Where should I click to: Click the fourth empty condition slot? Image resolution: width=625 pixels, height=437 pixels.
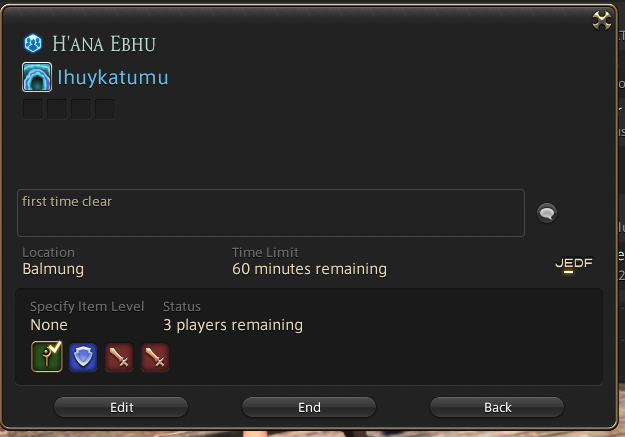[105, 109]
